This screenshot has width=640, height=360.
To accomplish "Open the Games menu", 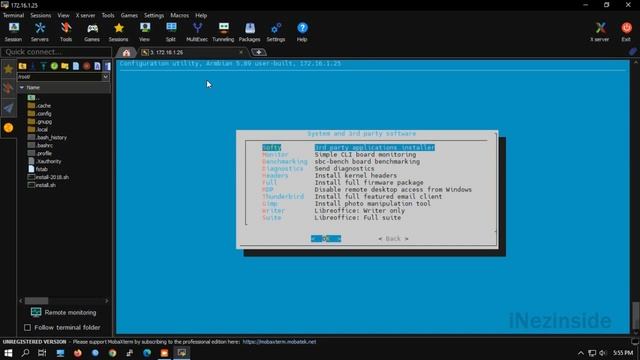I will (x=129, y=16).
